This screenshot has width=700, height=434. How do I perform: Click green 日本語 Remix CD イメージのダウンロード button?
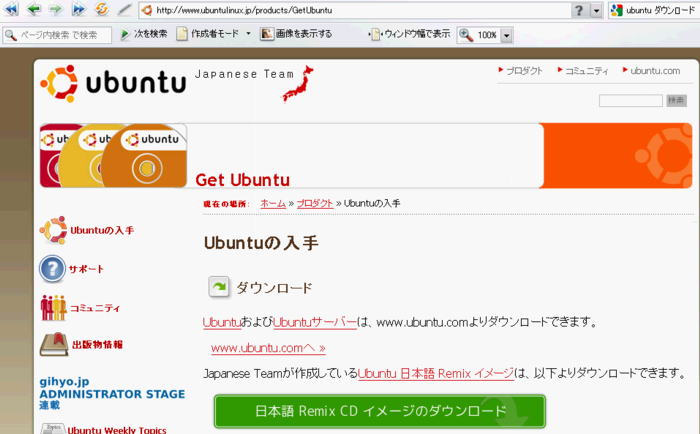pos(380,411)
